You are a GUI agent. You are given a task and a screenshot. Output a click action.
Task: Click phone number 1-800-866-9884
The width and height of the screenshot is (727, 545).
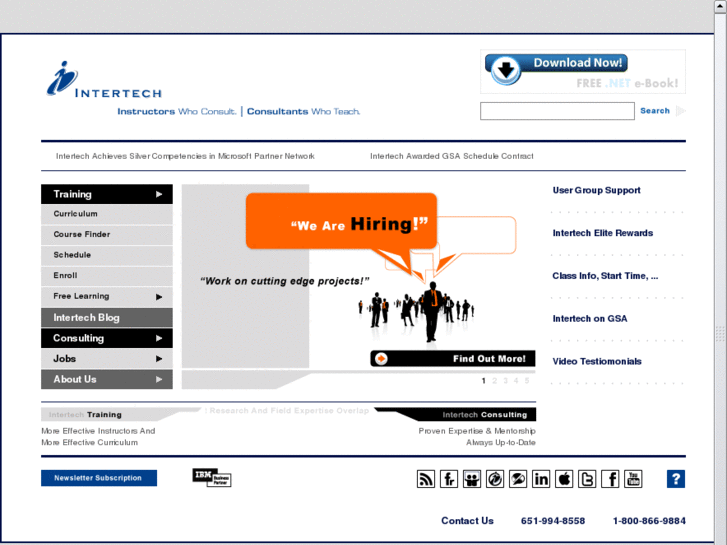pyautogui.click(x=649, y=521)
